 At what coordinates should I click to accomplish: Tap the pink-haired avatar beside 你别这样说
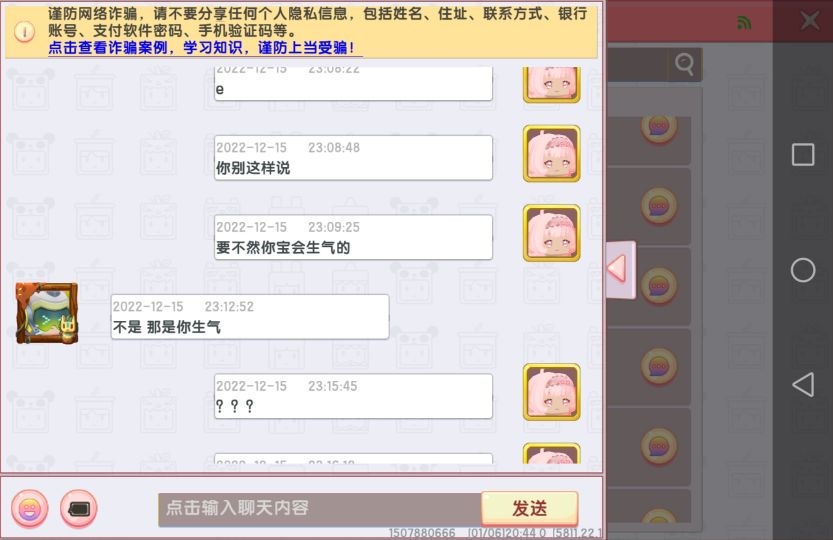coord(551,154)
